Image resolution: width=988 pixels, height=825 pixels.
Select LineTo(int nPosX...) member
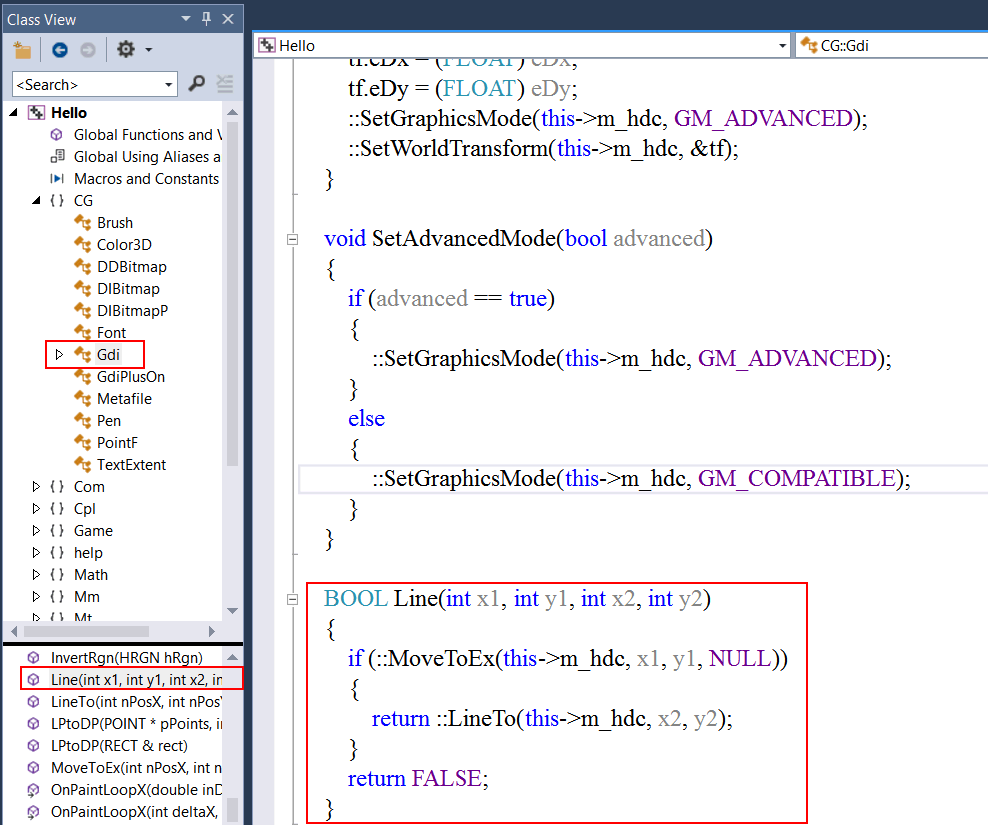click(x=136, y=702)
